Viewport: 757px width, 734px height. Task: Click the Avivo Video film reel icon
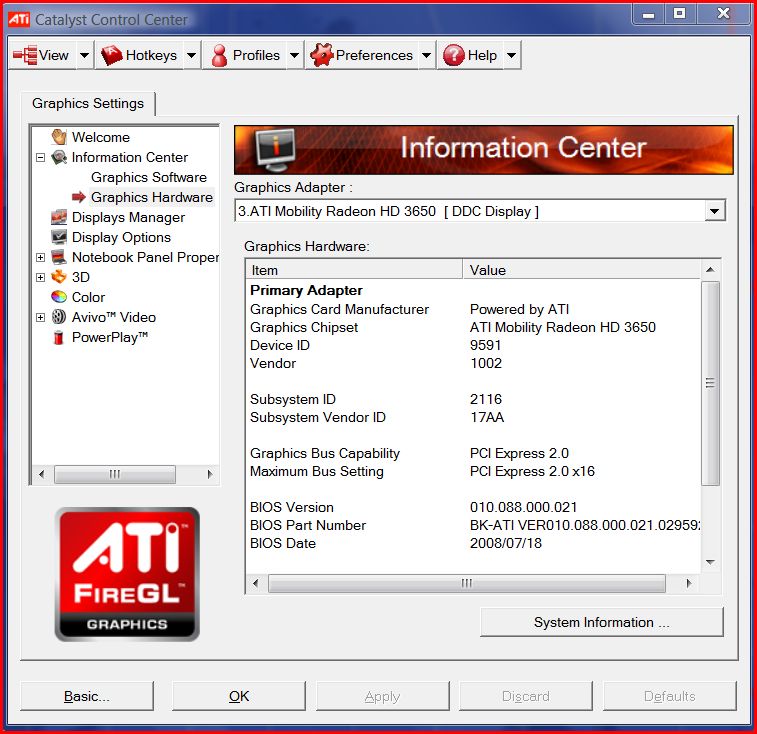tap(59, 317)
